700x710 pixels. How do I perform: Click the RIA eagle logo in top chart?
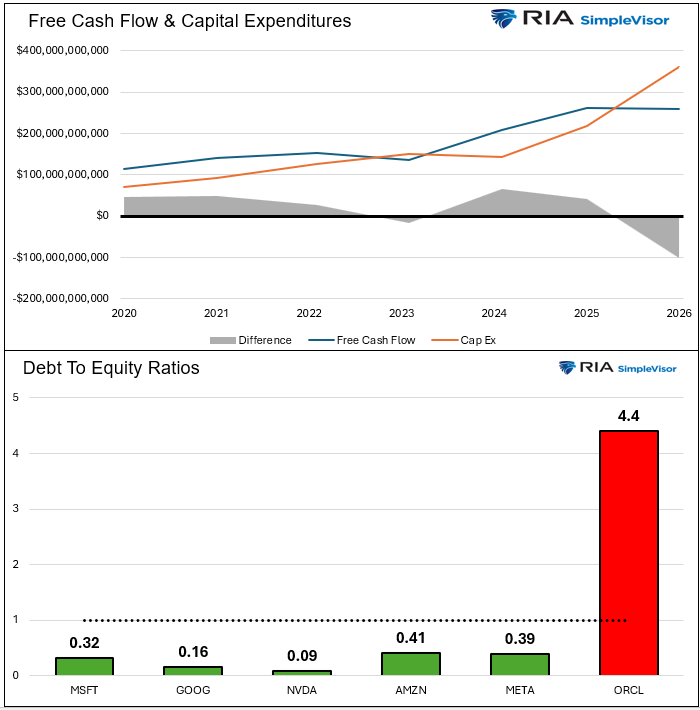[502, 19]
